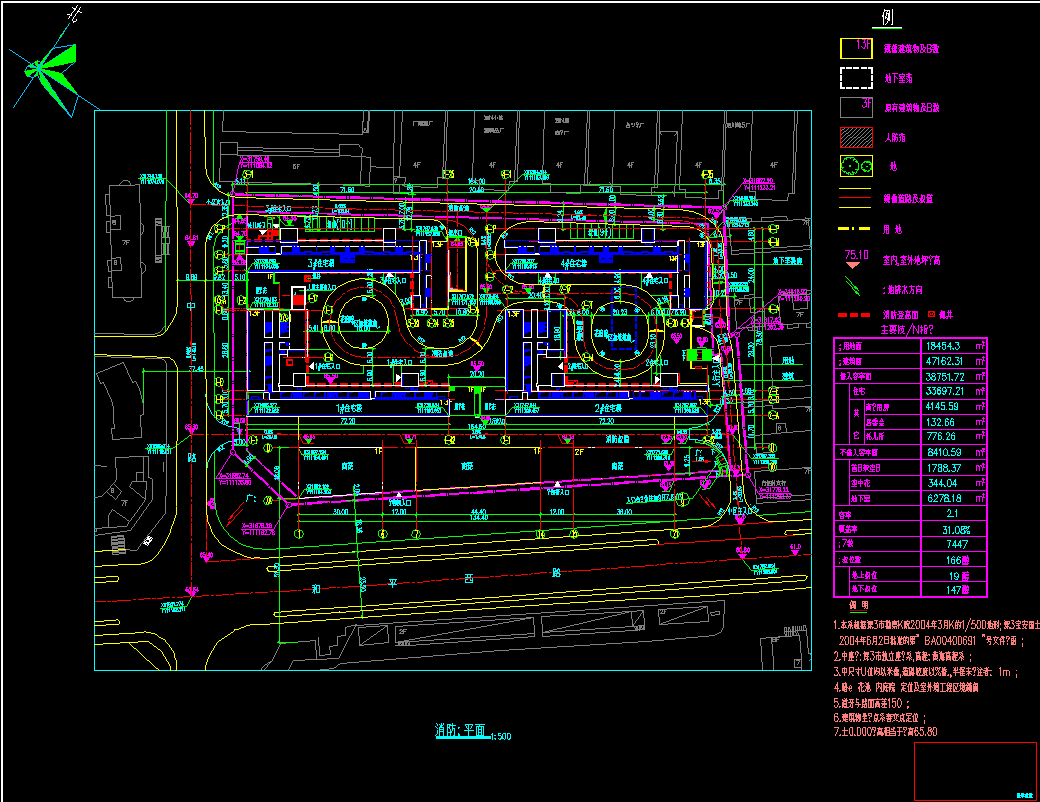
Task: Click the 平 character of the road name
Action: [393, 582]
